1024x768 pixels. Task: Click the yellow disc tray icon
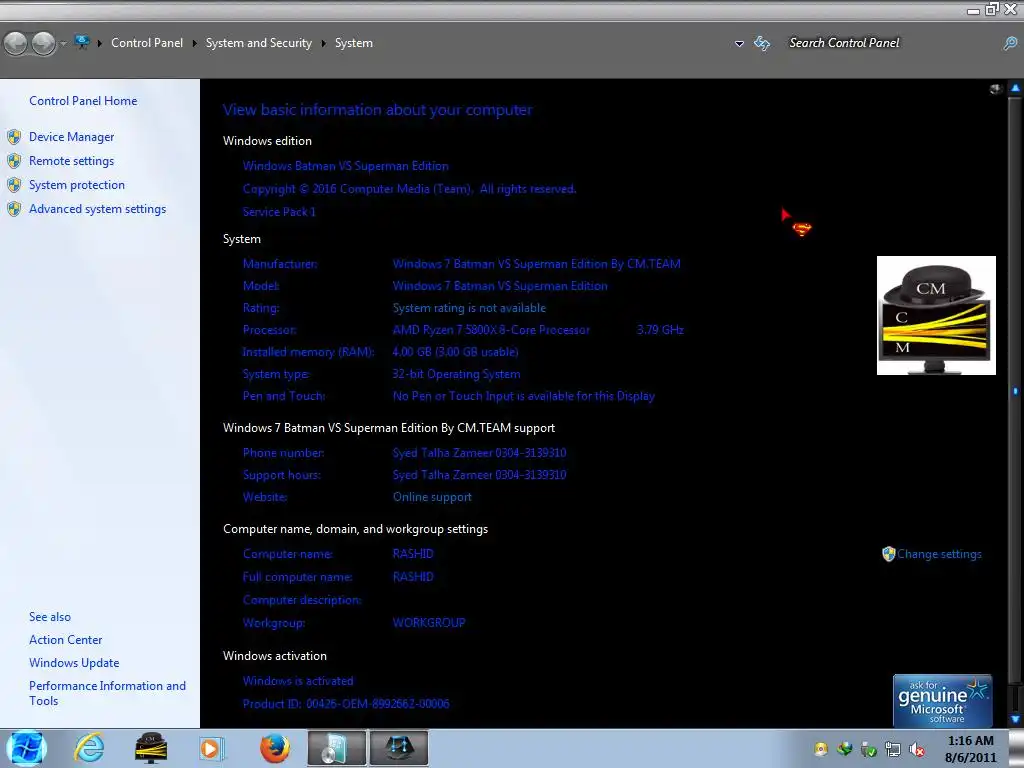point(821,749)
